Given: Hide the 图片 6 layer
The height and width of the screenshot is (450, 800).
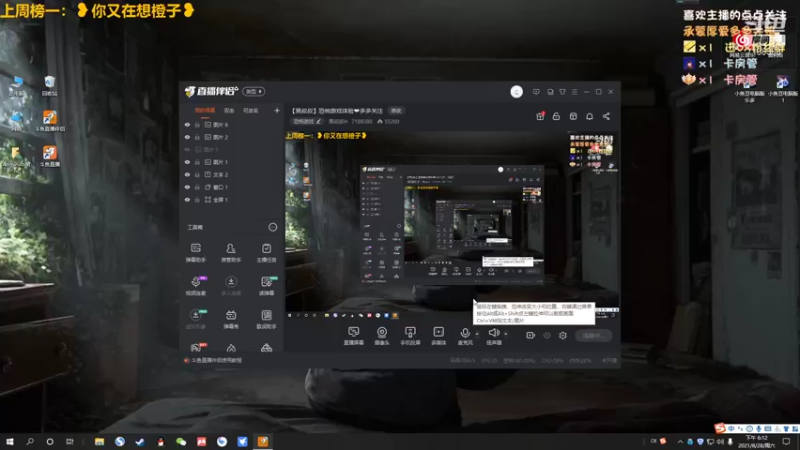Looking at the screenshot, I should pos(187,124).
